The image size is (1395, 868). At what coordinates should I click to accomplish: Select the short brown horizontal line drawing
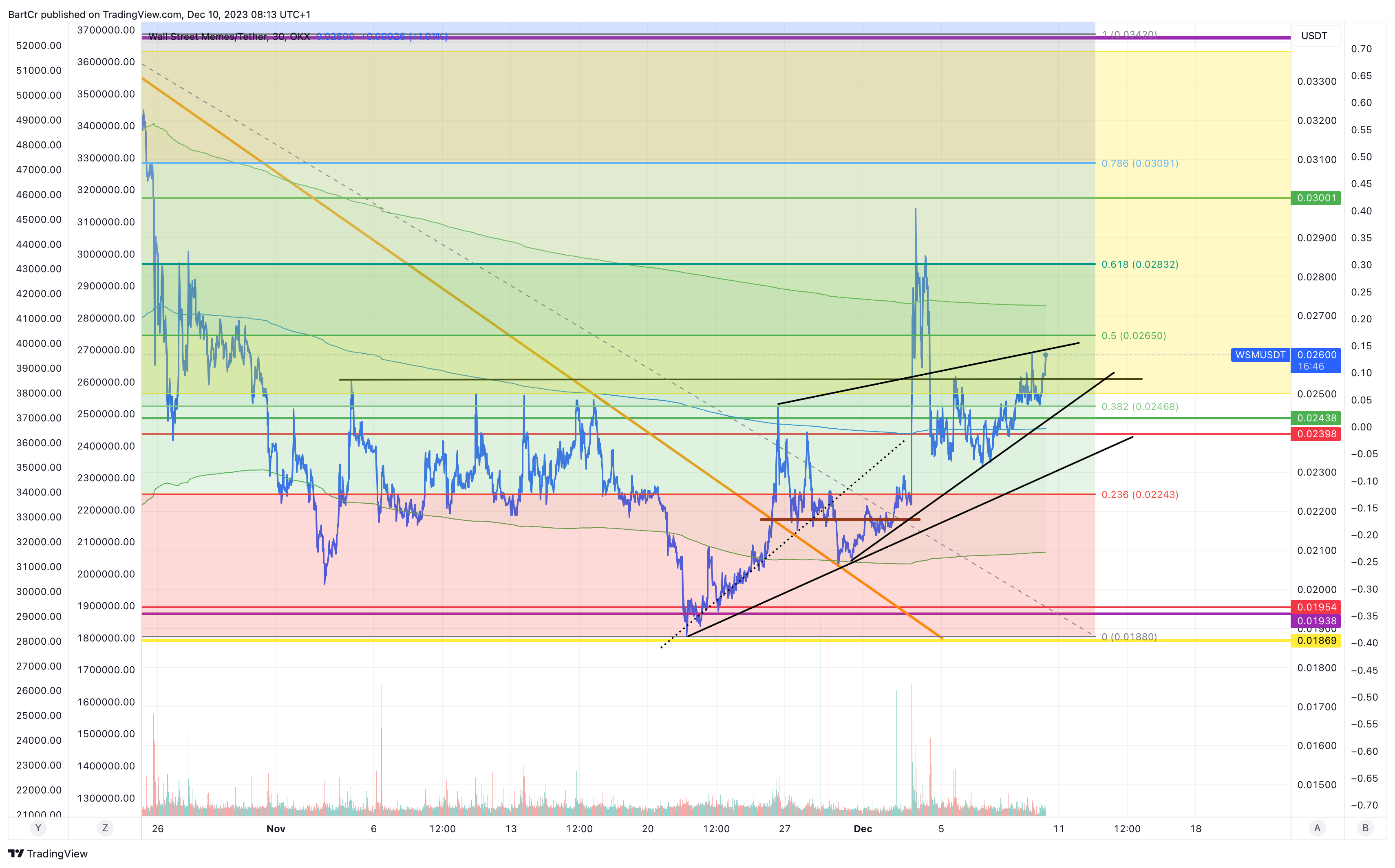coord(840,520)
